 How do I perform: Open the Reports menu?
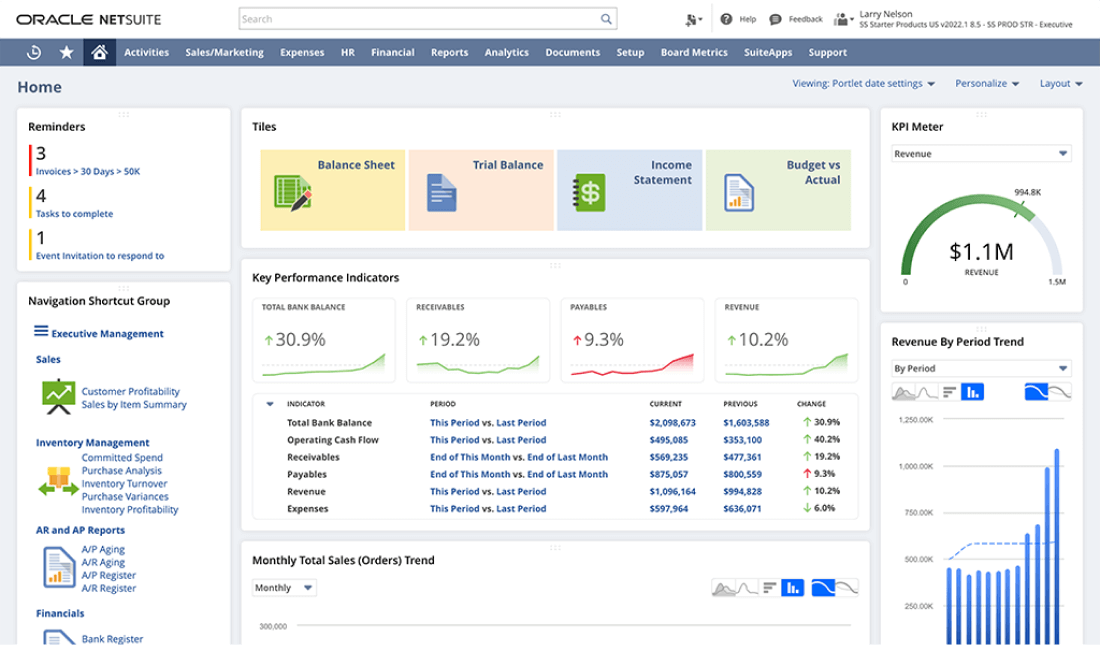pyautogui.click(x=449, y=52)
